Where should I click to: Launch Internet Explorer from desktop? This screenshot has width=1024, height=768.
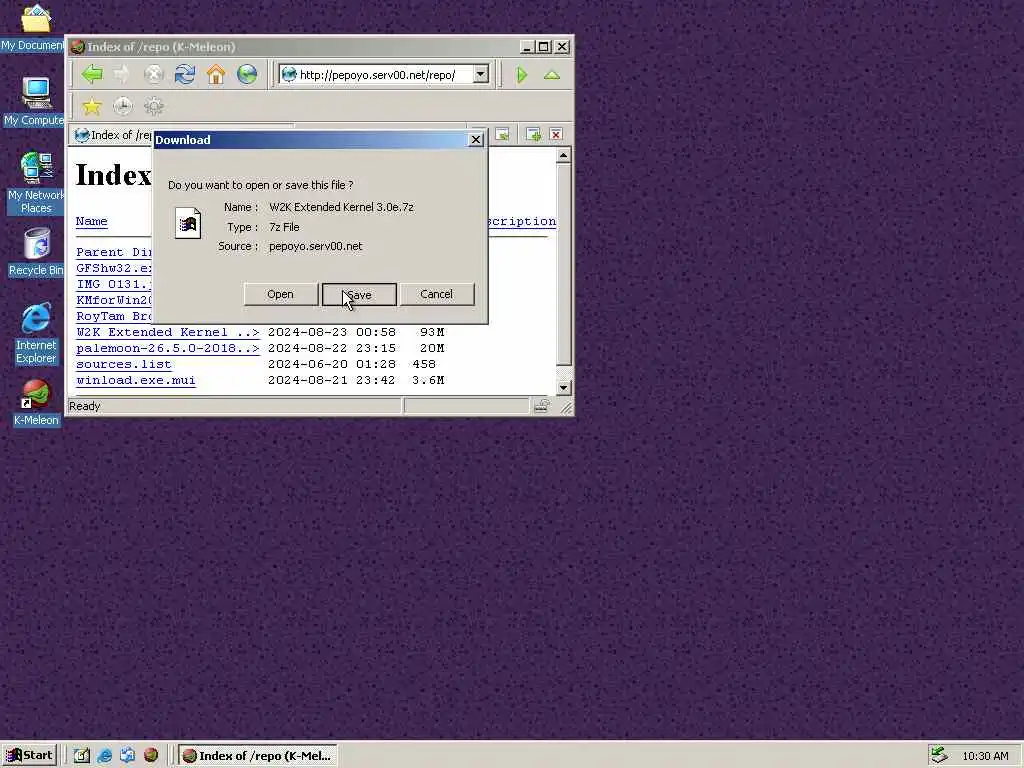(36, 333)
